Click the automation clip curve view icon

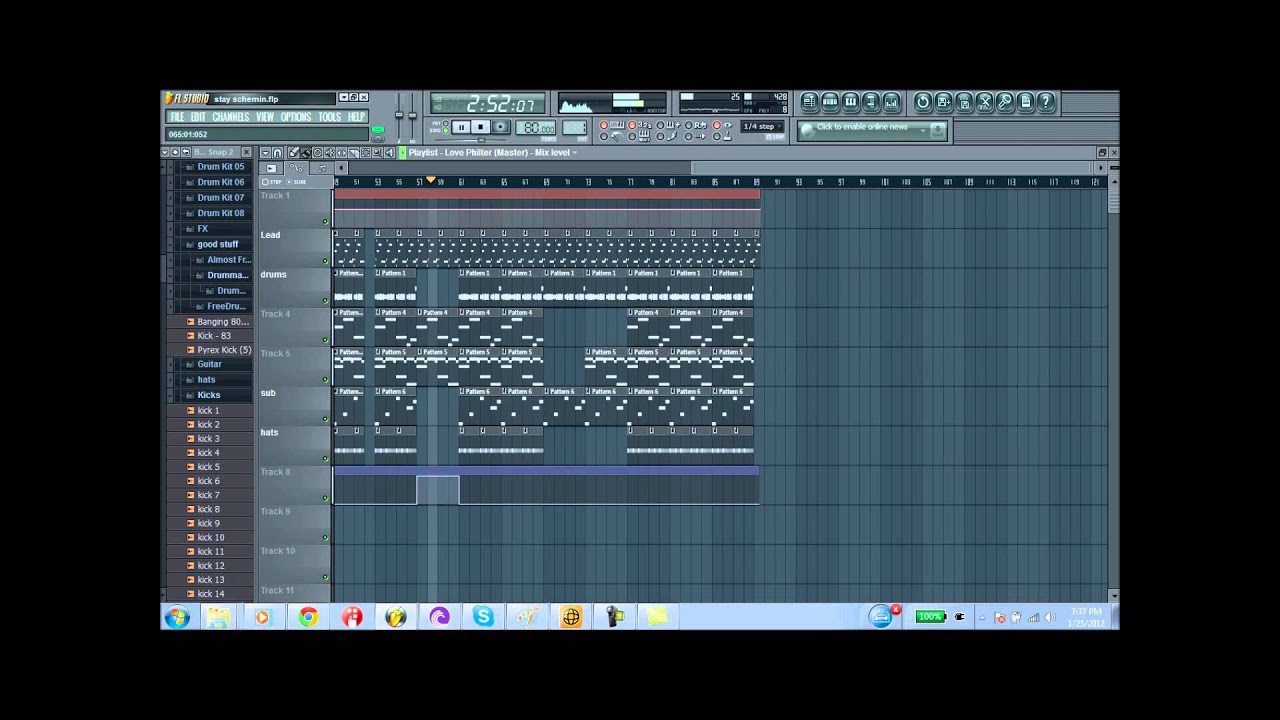(x=296, y=168)
